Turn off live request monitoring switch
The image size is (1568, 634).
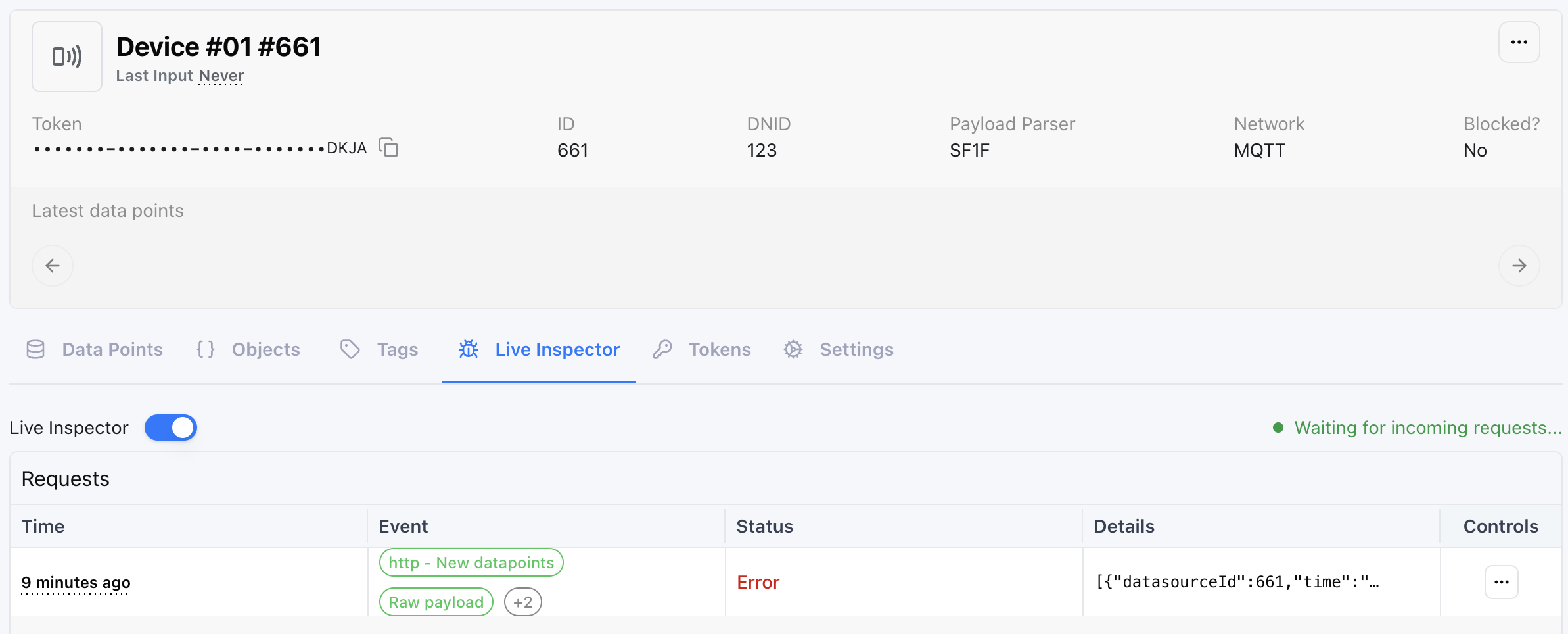170,427
